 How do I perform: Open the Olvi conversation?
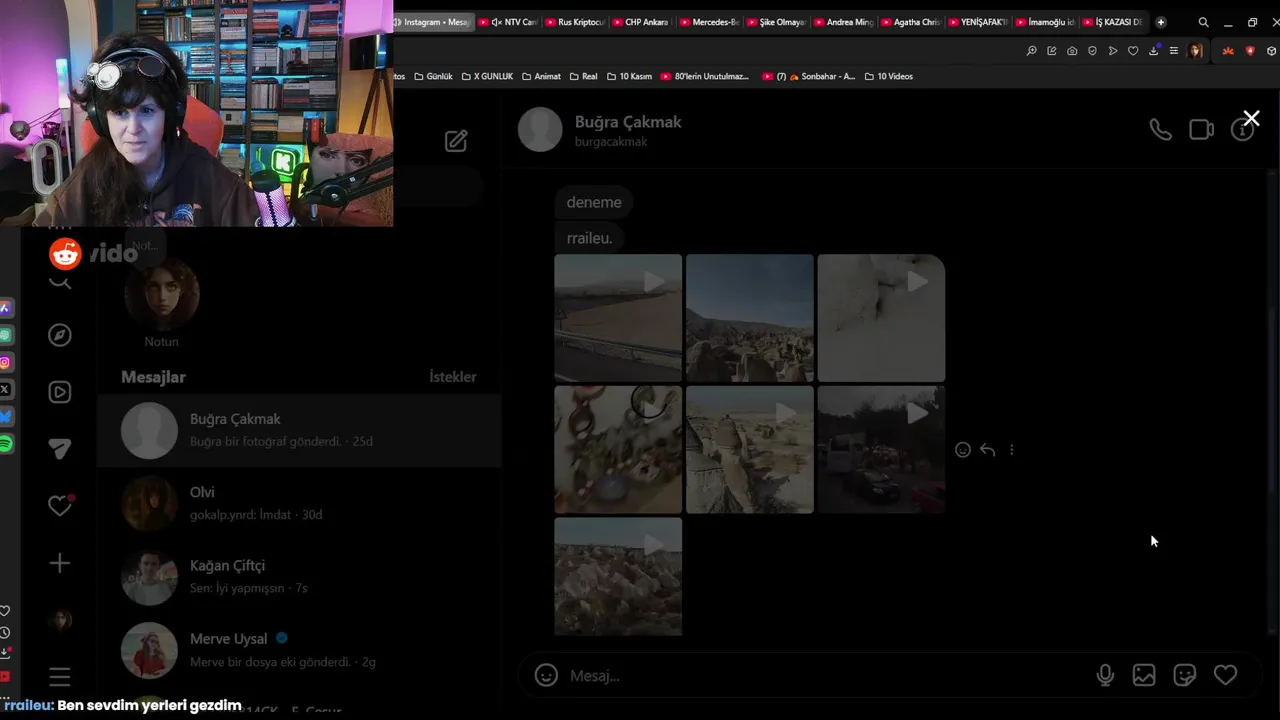299,503
